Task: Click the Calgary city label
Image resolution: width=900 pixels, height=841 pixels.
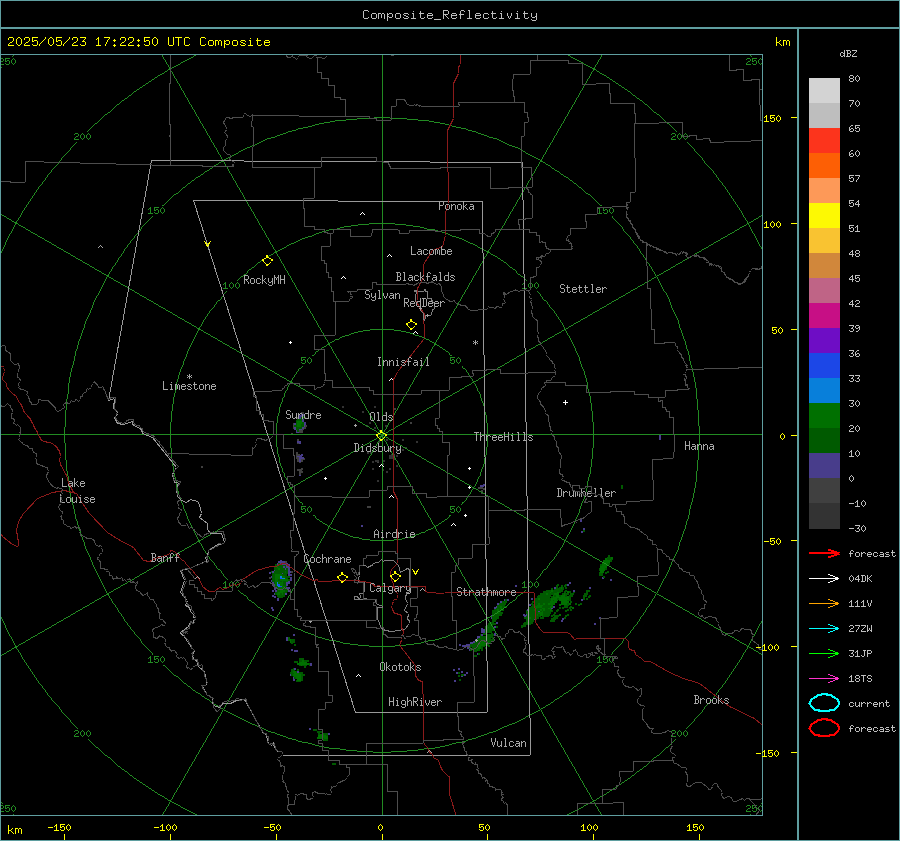Action: 390,588
